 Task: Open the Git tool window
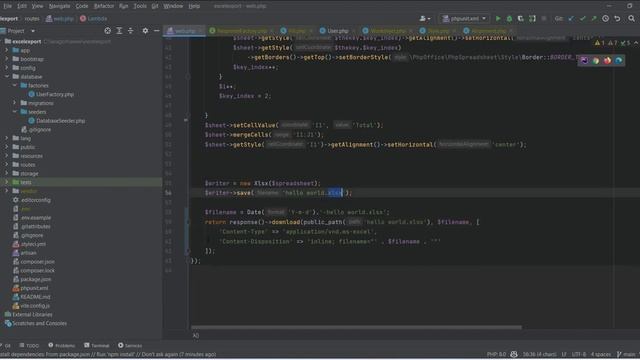tap(6, 346)
